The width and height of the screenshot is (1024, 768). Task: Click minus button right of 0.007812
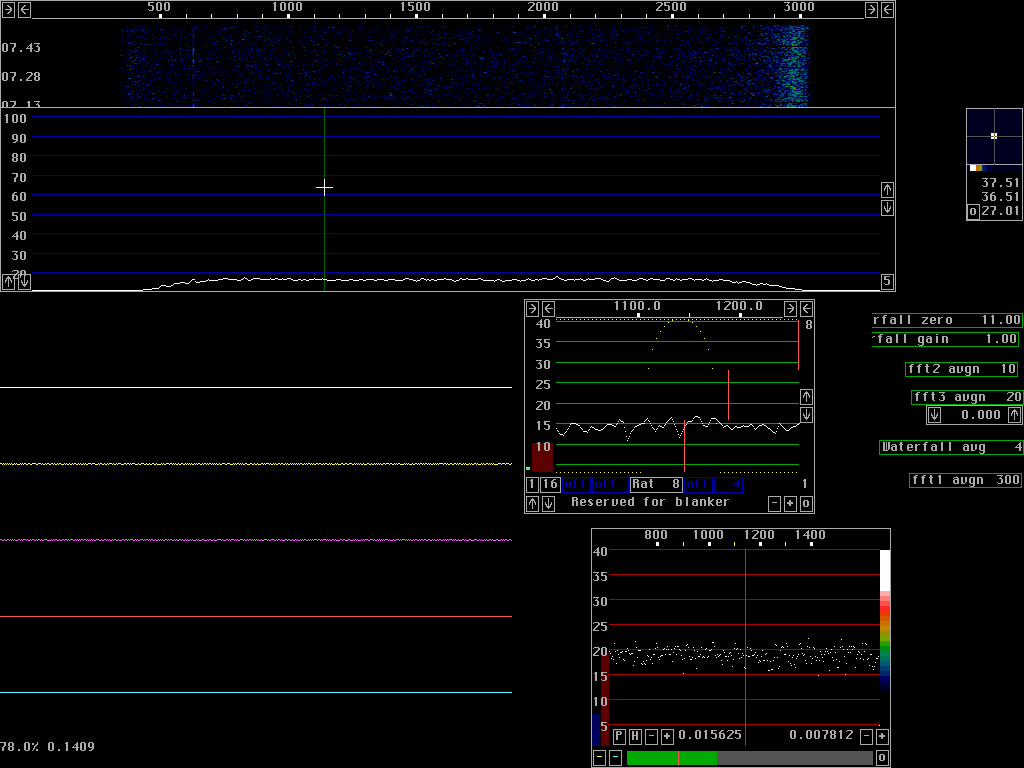click(x=866, y=737)
